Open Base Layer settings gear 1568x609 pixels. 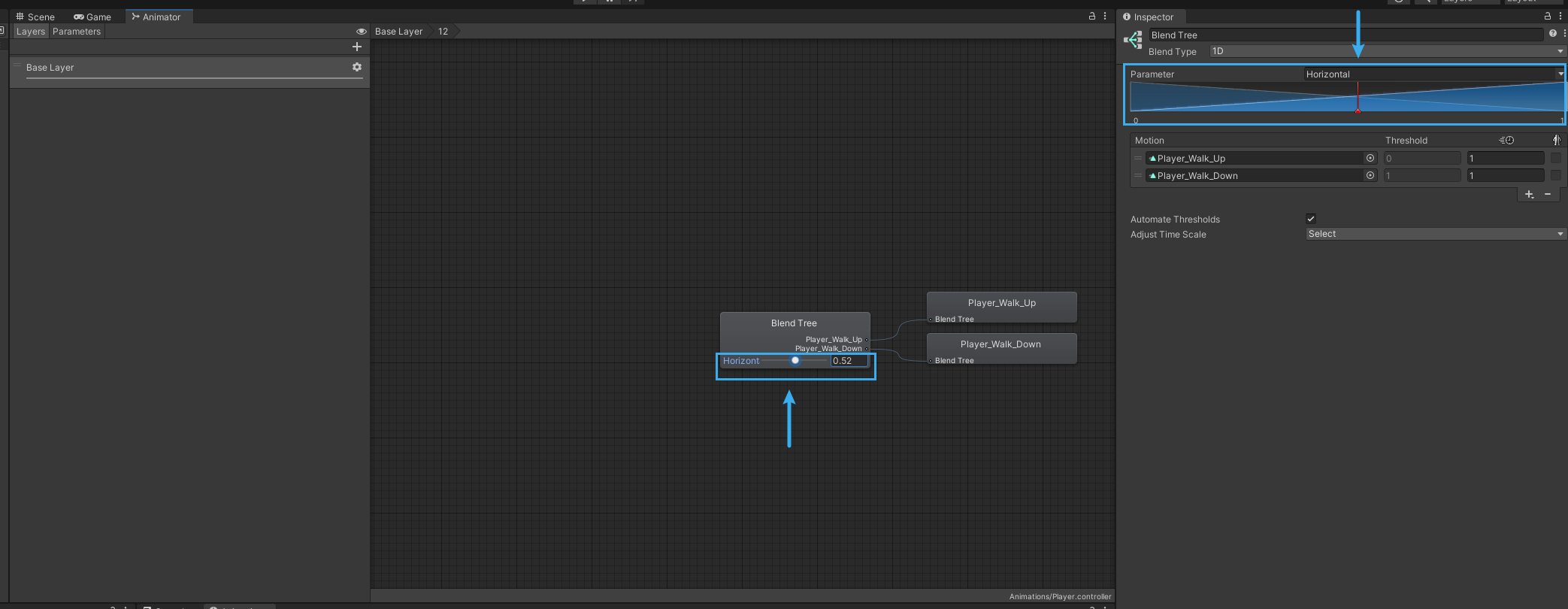[x=357, y=67]
